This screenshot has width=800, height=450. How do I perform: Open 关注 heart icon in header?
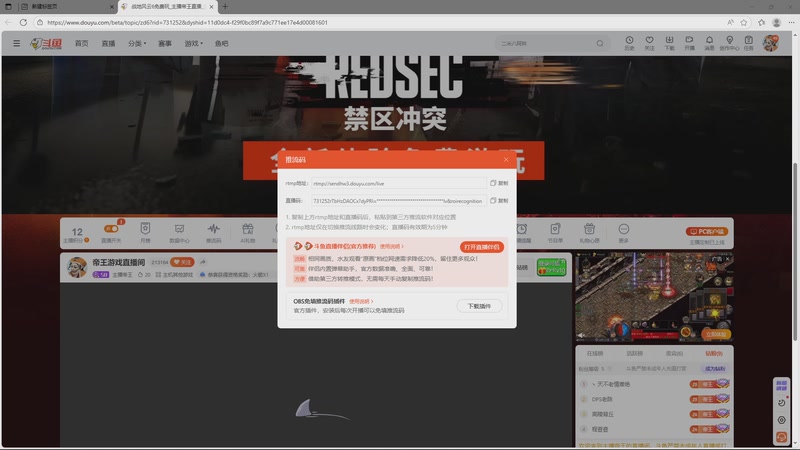click(649, 43)
